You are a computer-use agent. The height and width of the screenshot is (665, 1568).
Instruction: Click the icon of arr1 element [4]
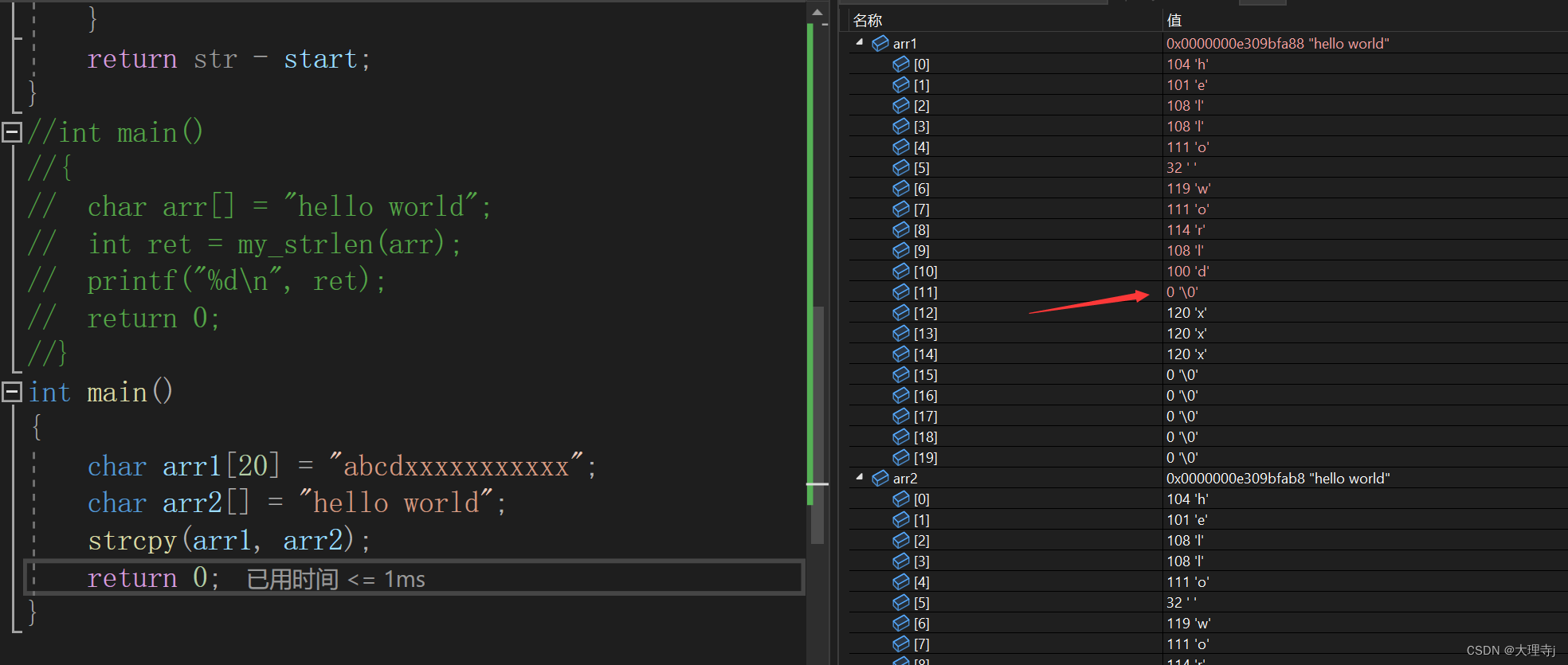901,147
